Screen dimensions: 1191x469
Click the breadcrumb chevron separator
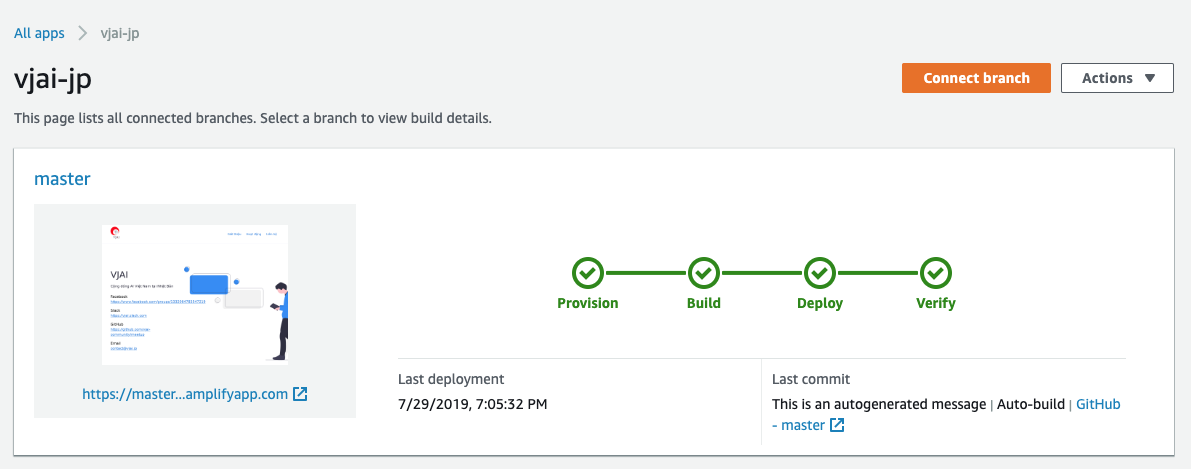point(83,33)
